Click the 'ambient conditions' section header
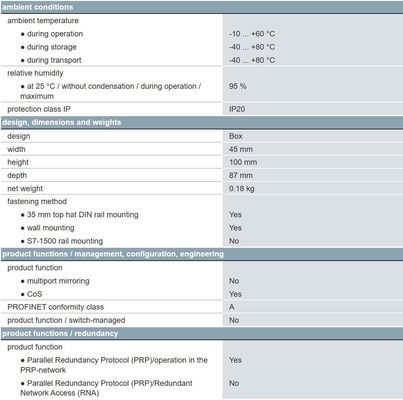 tap(201, 7)
